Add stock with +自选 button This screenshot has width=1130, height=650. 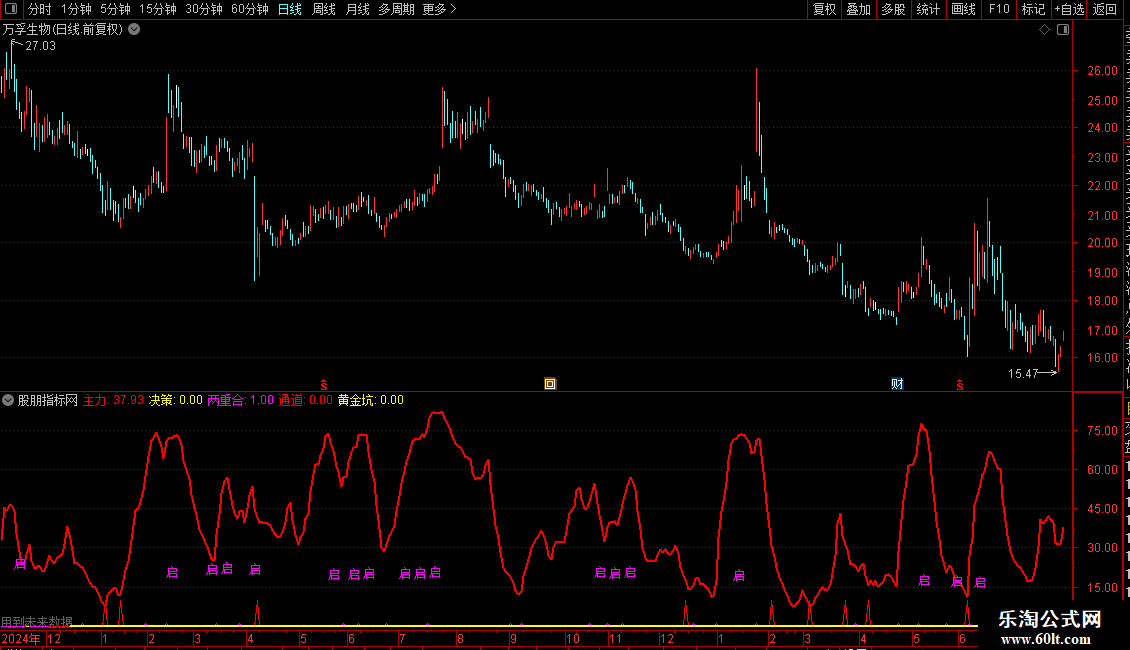1069,9
